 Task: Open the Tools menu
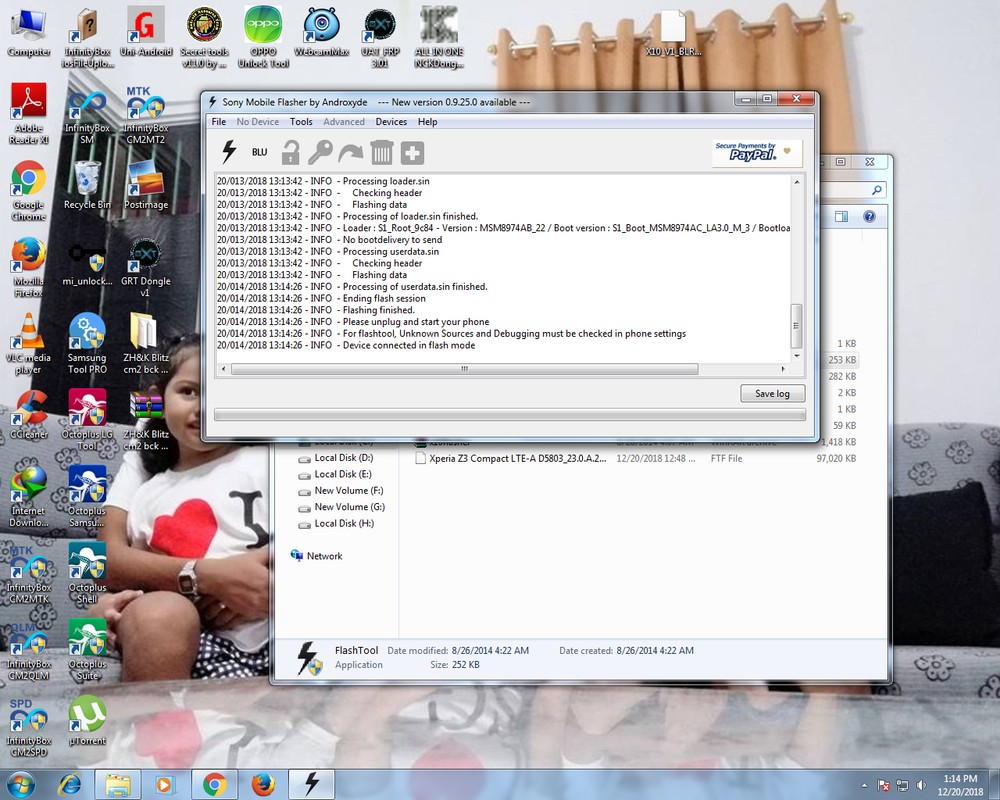(x=301, y=122)
